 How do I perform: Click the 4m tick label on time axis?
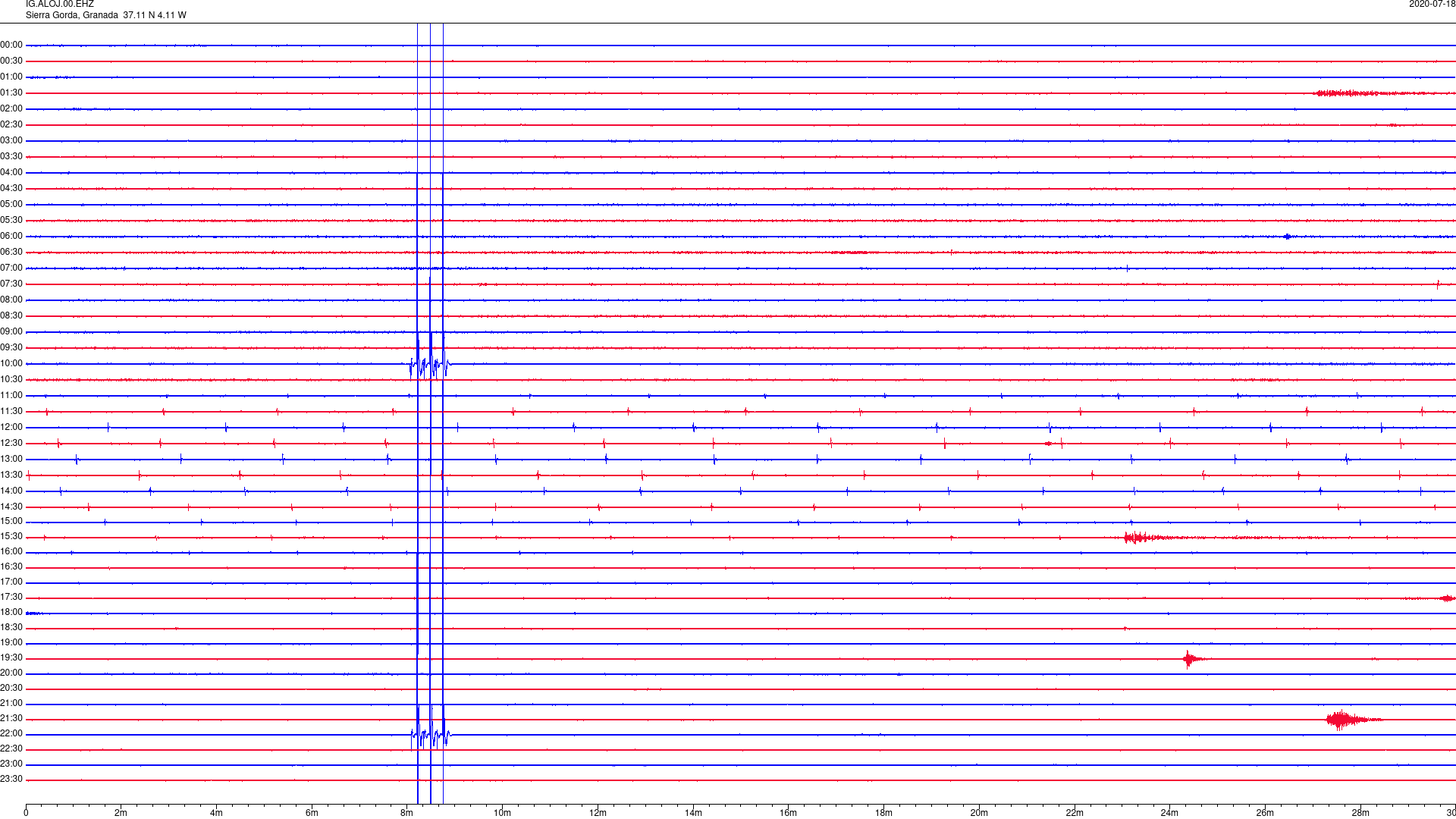pos(217,814)
